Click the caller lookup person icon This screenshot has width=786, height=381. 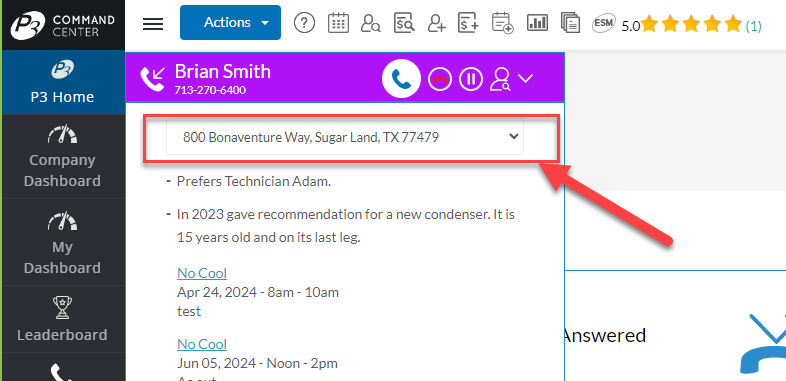coord(501,79)
